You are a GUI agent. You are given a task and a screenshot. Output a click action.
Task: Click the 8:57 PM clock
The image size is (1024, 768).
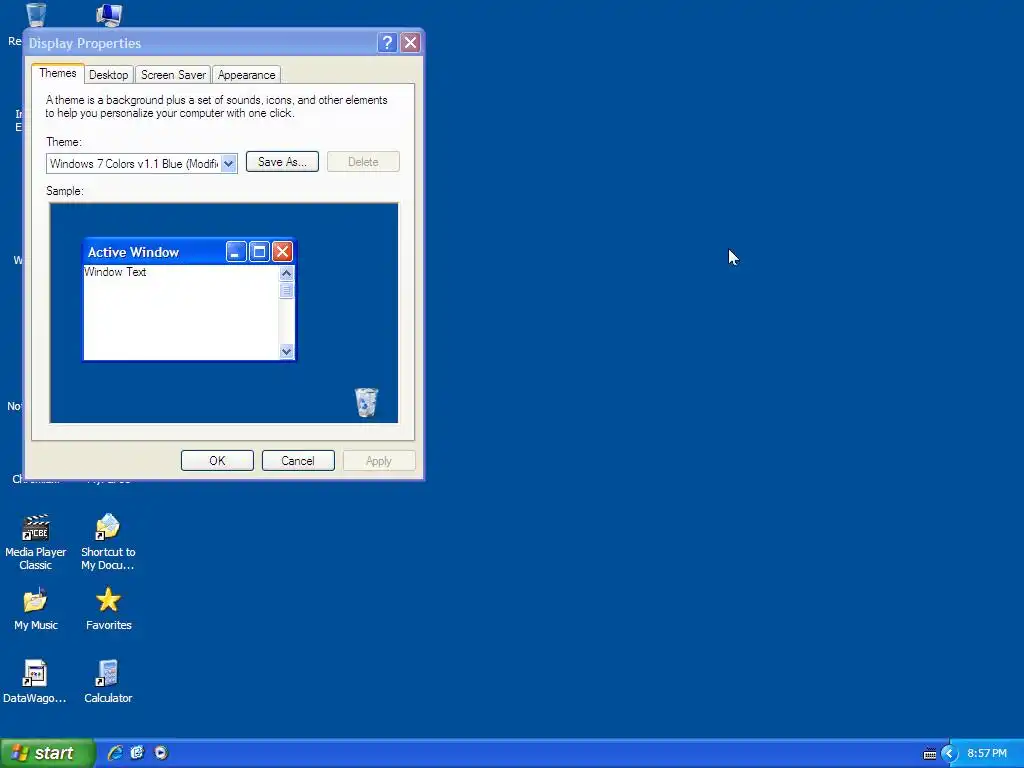click(987, 754)
